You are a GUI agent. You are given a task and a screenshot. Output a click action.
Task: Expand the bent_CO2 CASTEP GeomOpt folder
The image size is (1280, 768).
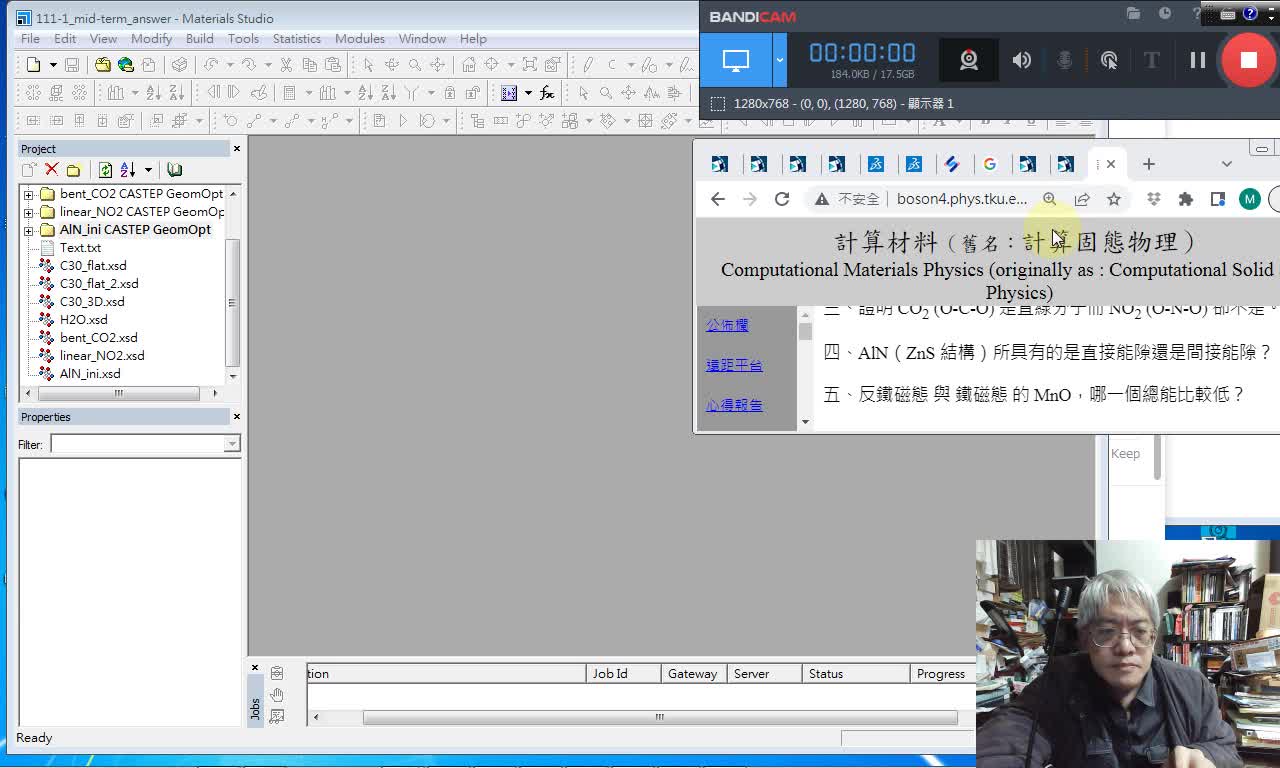(28, 194)
